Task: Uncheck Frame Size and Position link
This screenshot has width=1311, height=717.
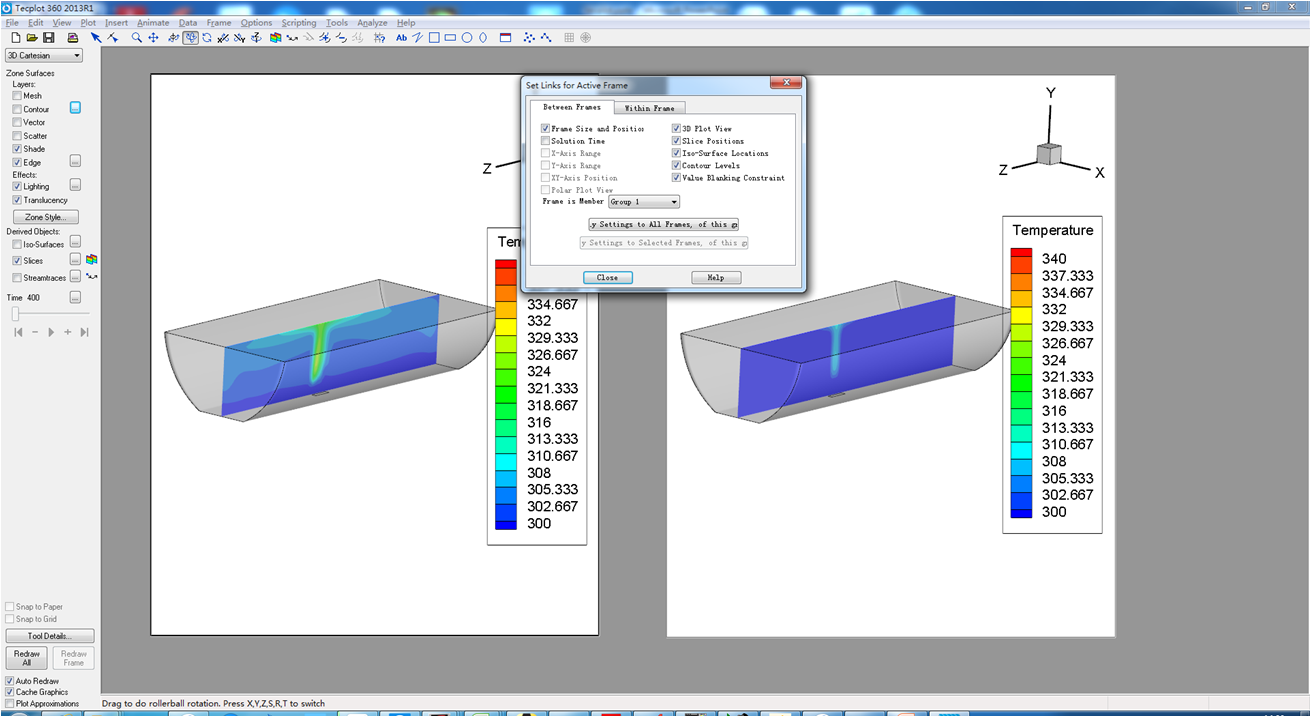Action: (545, 129)
